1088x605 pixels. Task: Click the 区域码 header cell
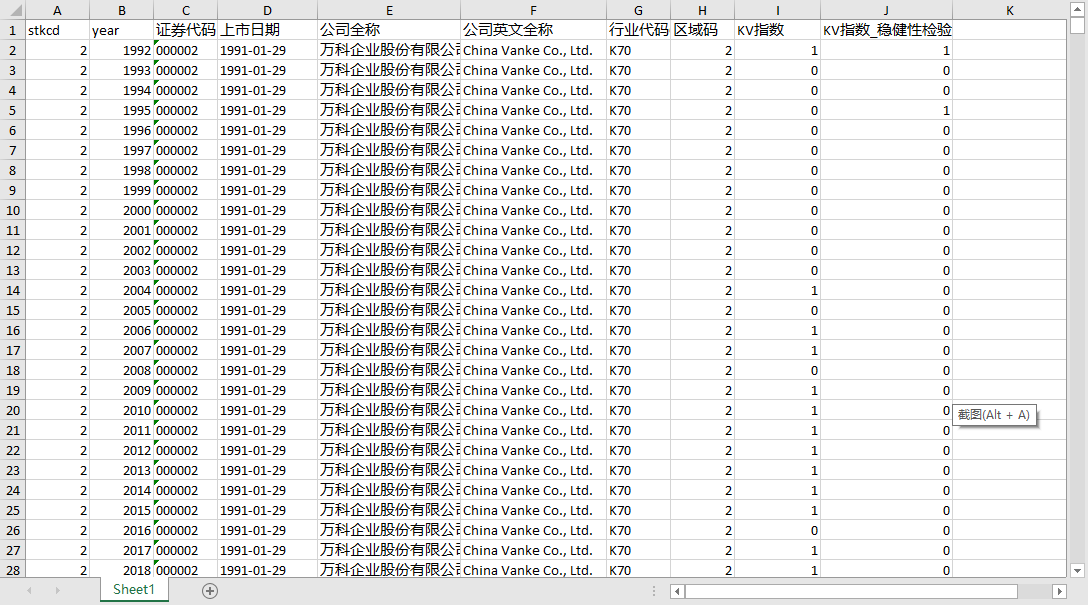tap(702, 30)
